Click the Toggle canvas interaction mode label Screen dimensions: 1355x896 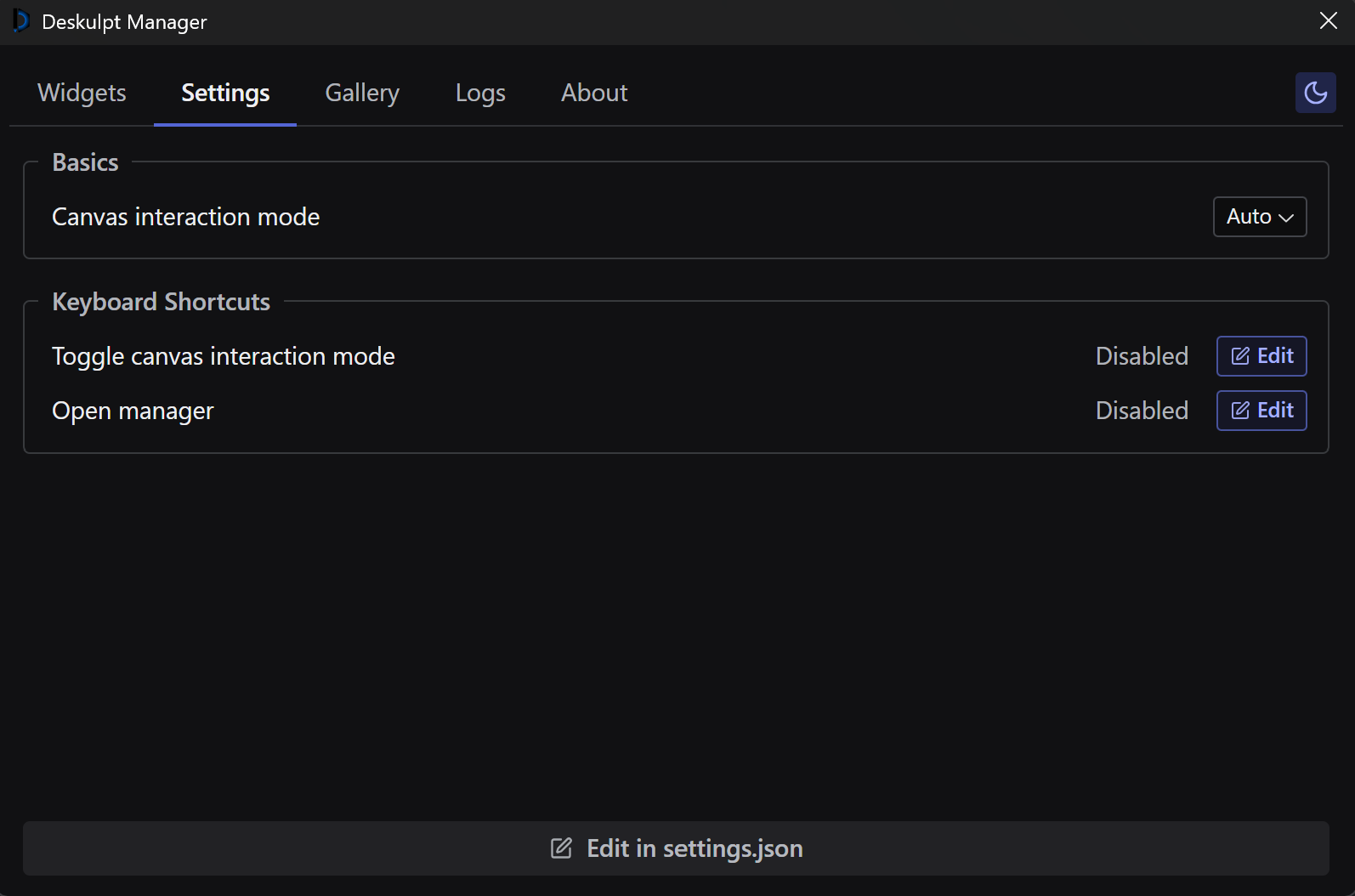coord(224,357)
